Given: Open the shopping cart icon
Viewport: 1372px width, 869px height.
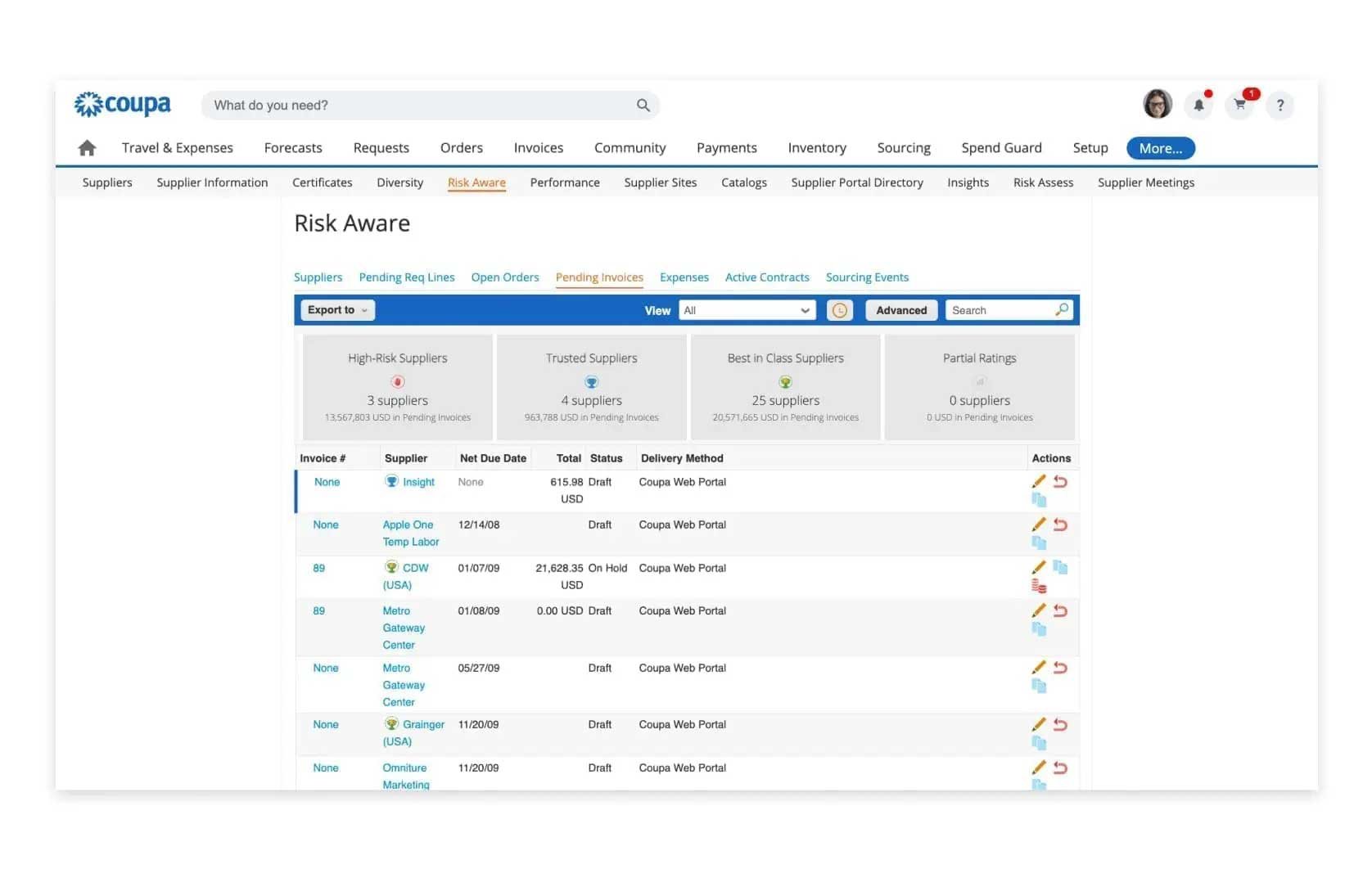Looking at the screenshot, I should pyautogui.click(x=1239, y=105).
